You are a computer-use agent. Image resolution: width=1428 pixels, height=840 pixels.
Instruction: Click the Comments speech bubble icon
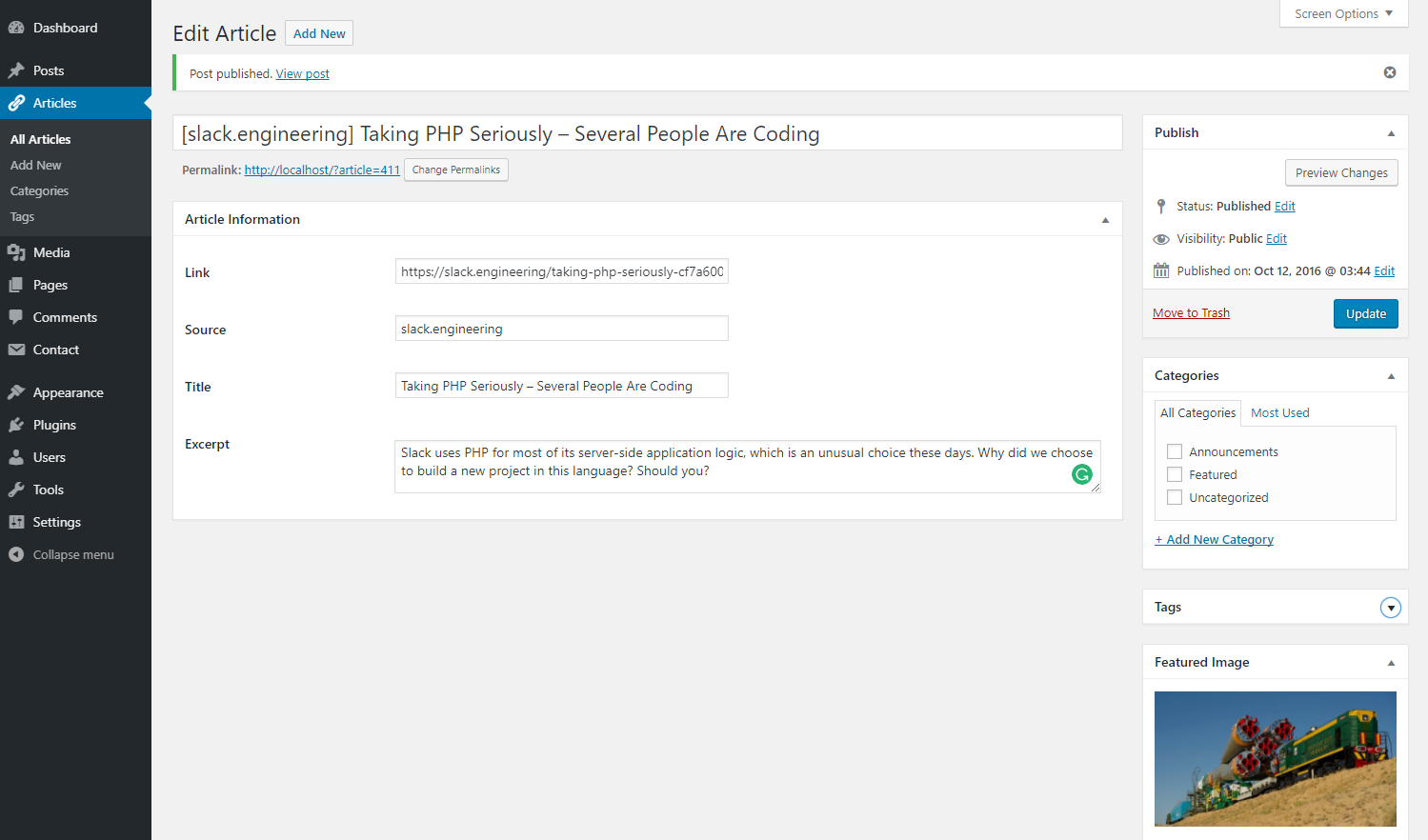(16, 317)
